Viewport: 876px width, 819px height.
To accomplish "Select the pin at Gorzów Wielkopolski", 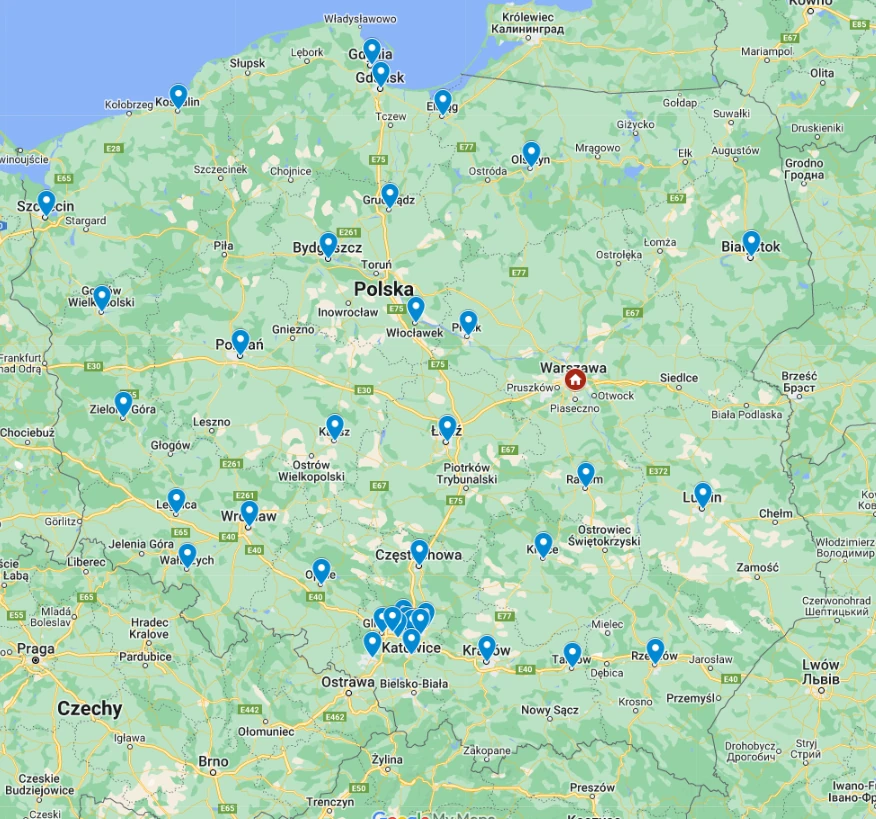I will [x=101, y=297].
